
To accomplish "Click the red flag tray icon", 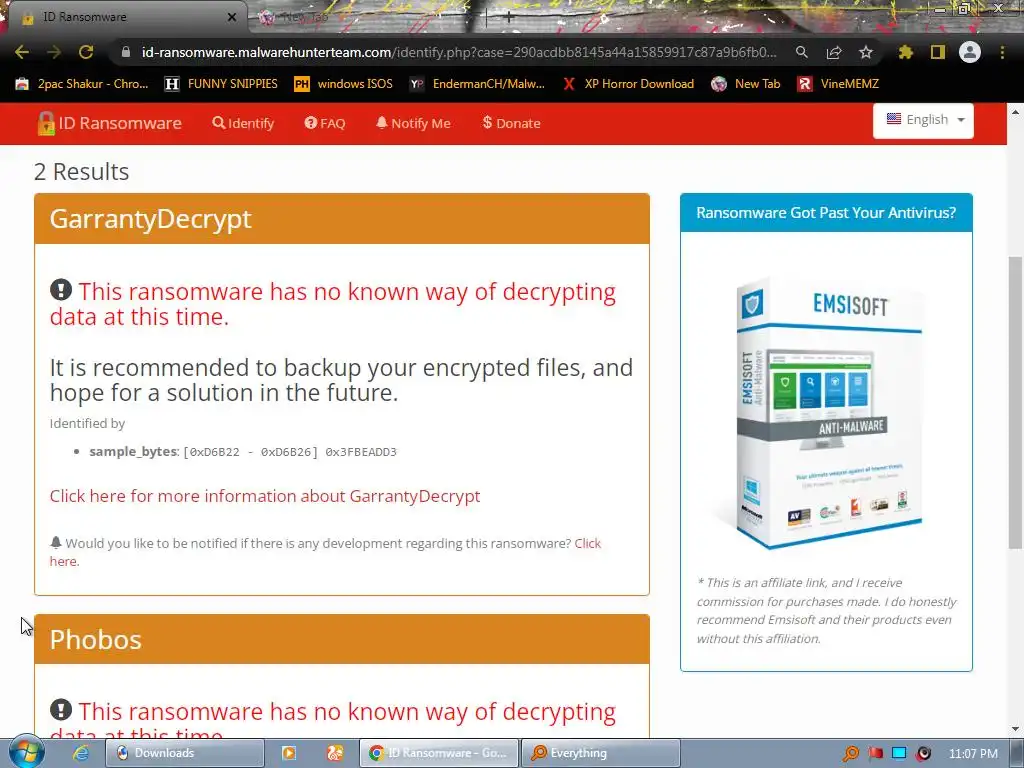I will click(x=876, y=754).
